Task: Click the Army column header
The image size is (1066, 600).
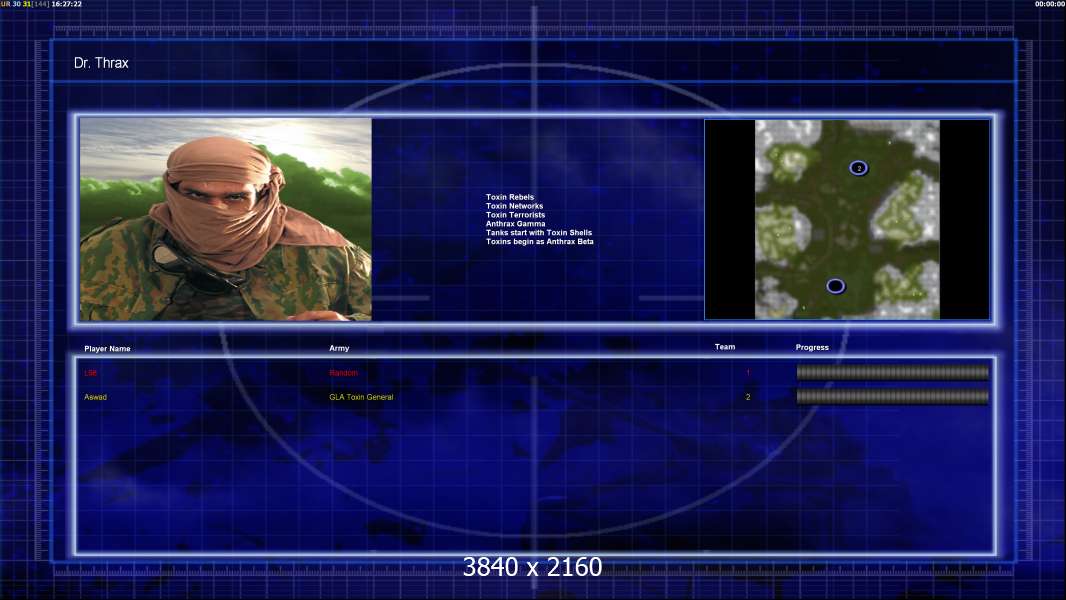Action: tap(339, 348)
